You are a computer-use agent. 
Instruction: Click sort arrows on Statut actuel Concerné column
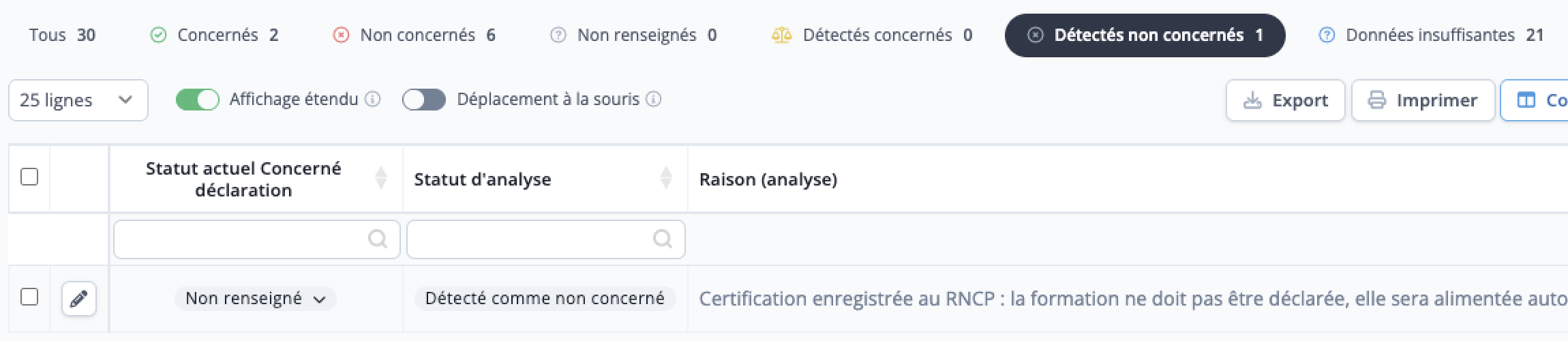click(x=381, y=179)
